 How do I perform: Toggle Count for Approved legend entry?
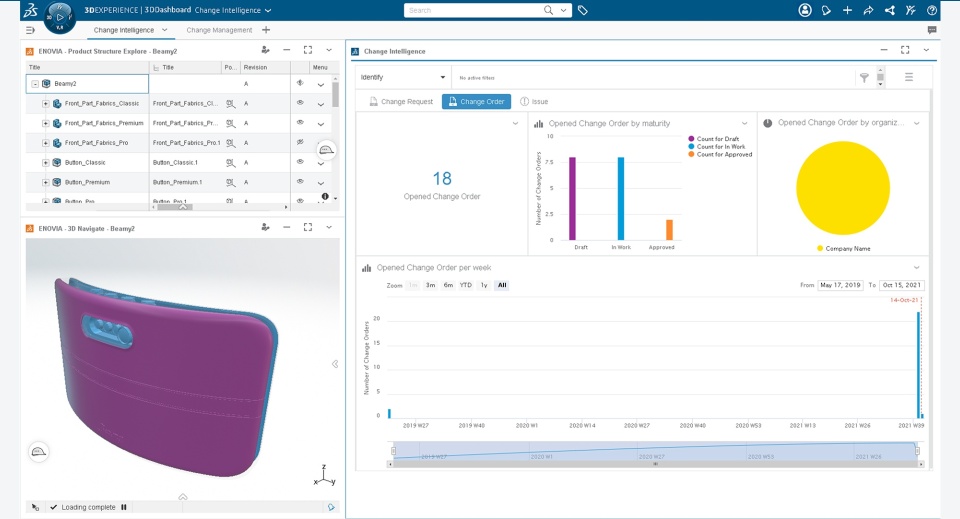pos(720,155)
